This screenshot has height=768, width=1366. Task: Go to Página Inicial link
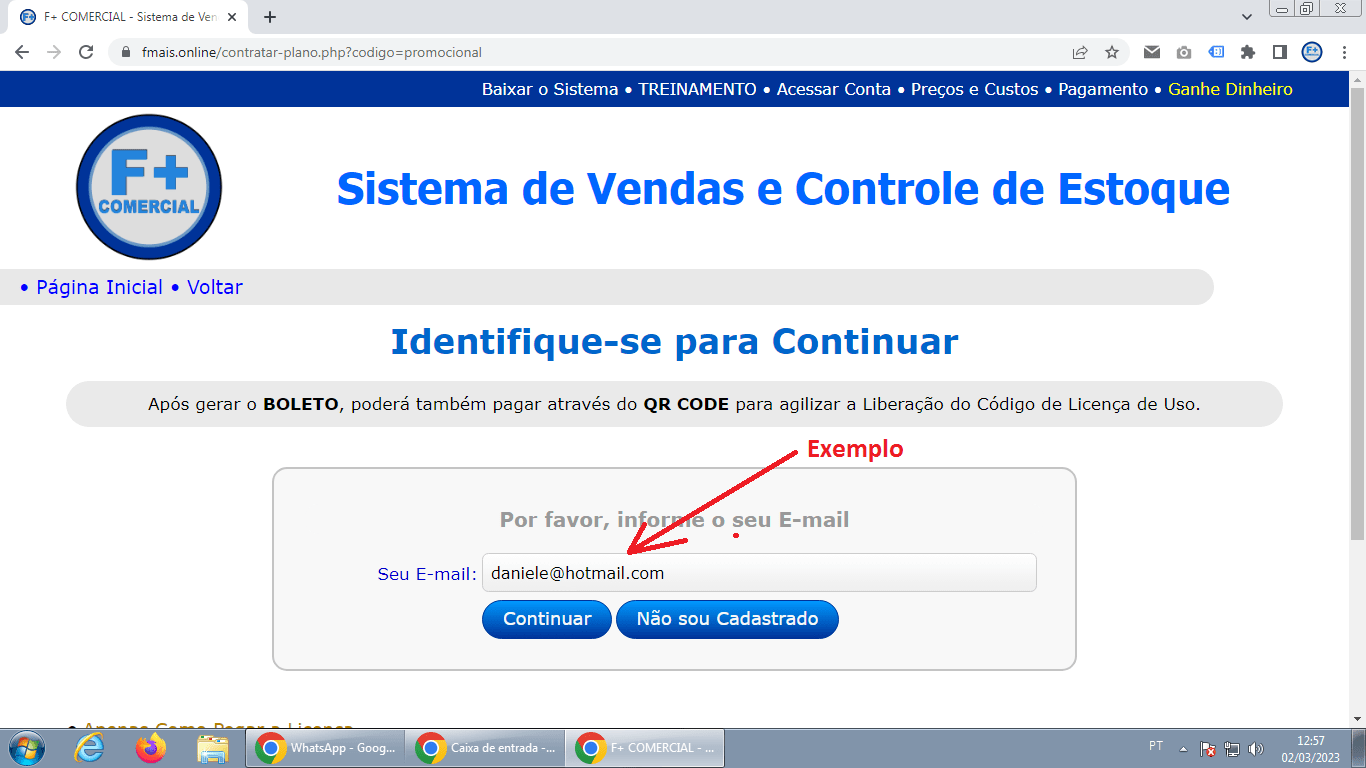pos(99,287)
